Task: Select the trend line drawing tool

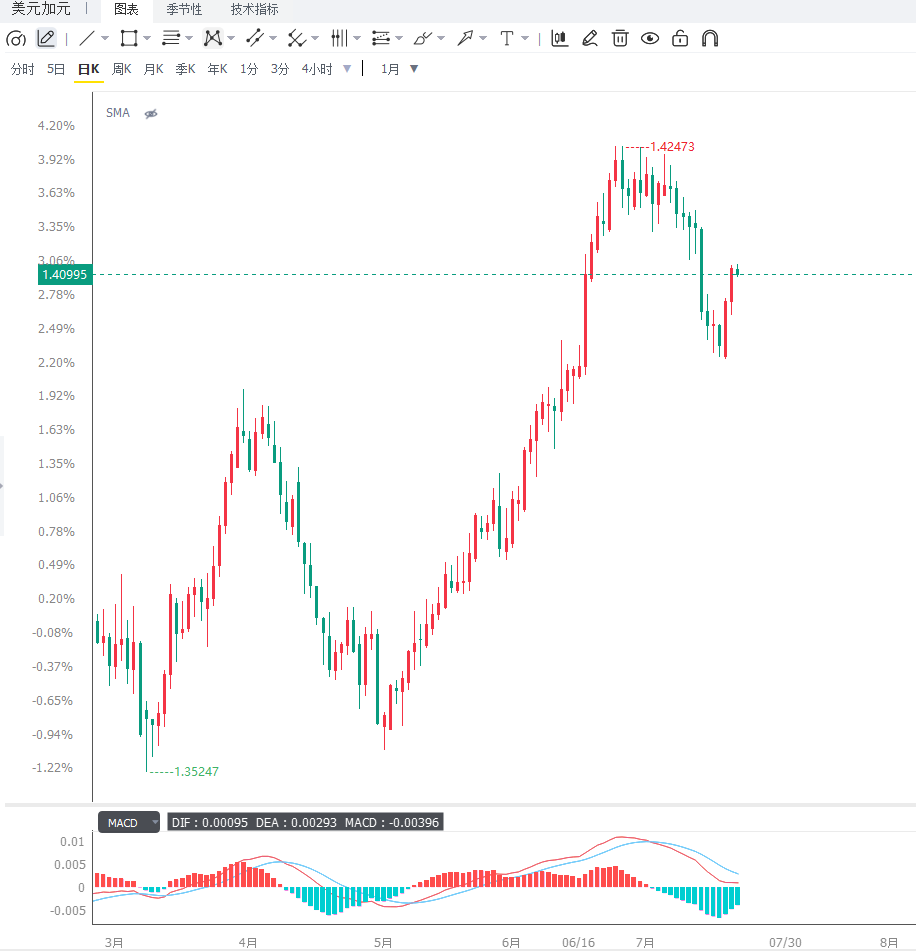Action: pyautogui.click(x=87, y=39)
